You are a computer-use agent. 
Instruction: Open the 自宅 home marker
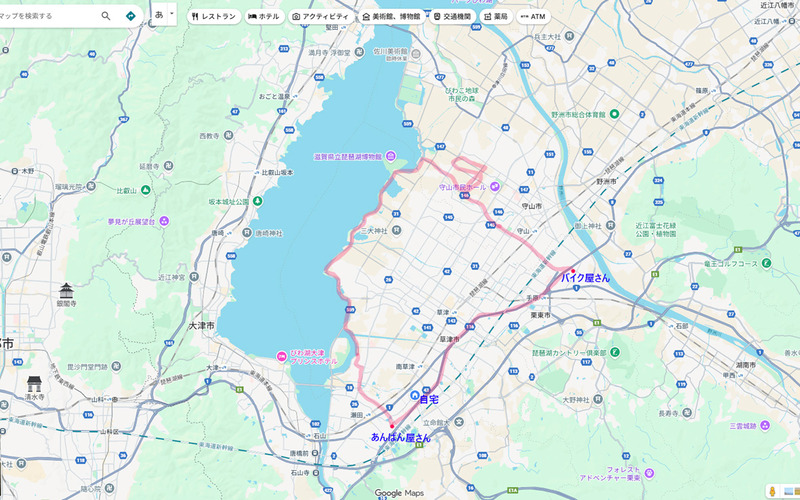click(x=415, y=395)
